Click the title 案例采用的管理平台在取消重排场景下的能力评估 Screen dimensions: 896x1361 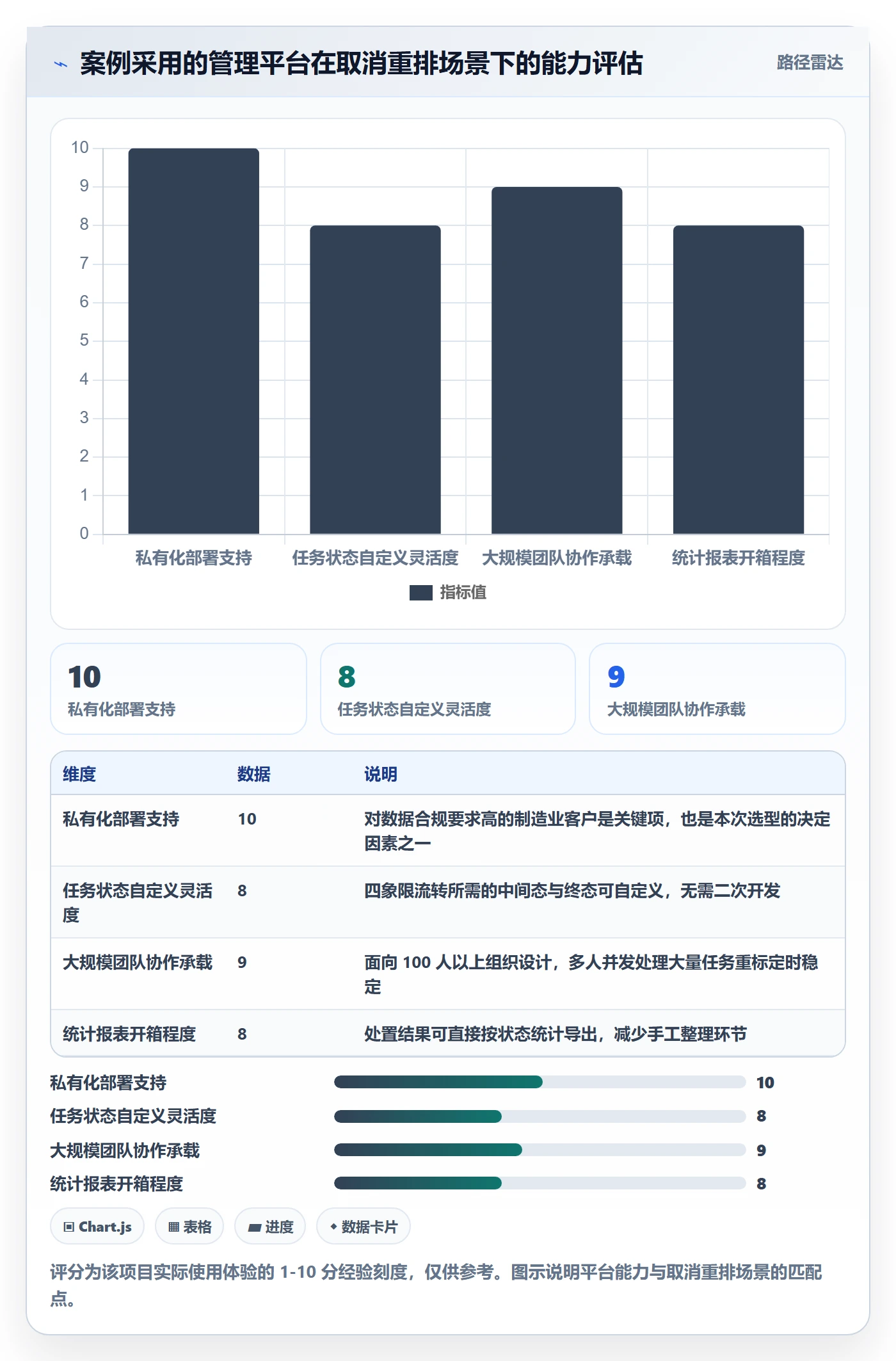tap(362, 63)
